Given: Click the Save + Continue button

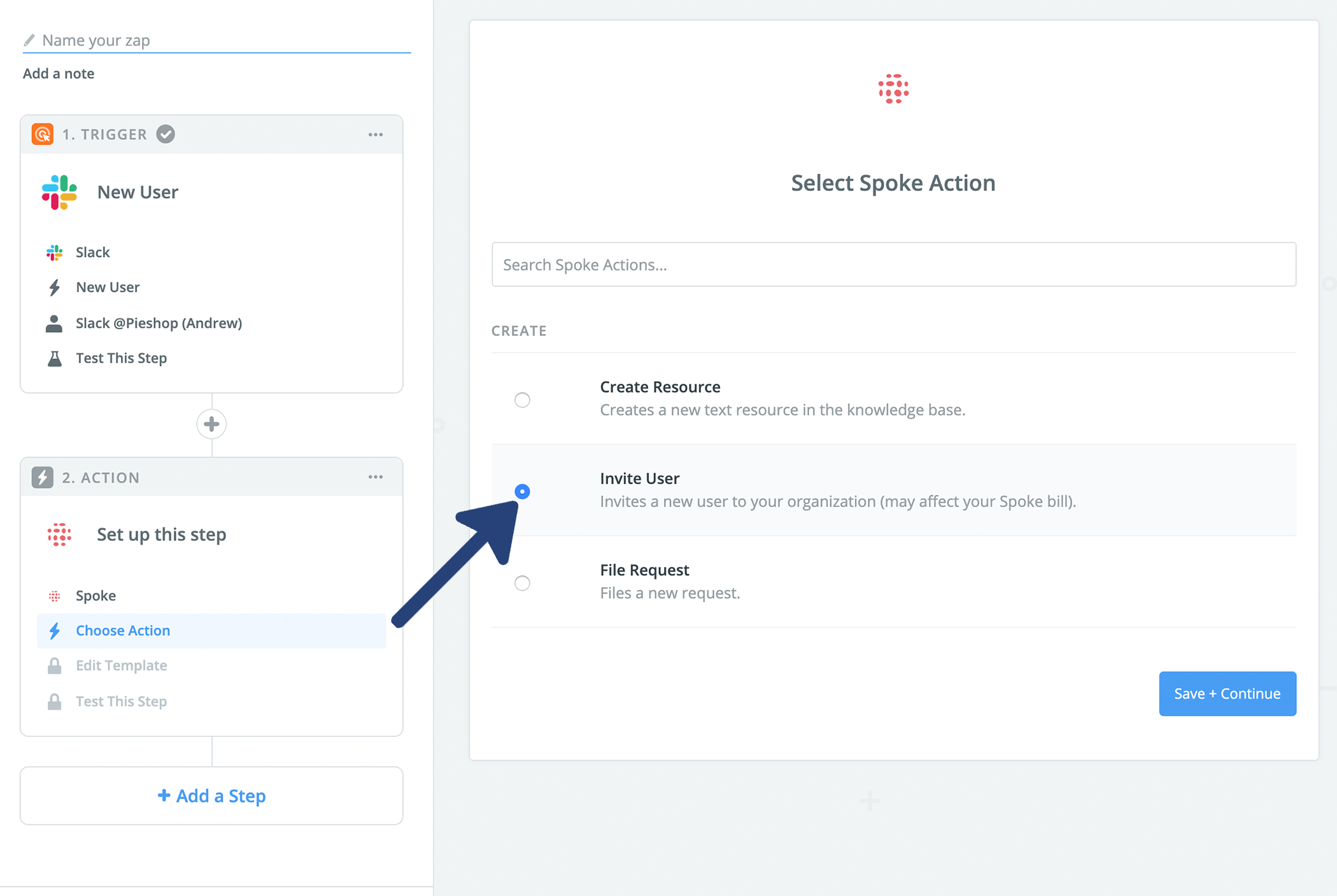Looking at the screenshot, I should tap(1227, 694).
